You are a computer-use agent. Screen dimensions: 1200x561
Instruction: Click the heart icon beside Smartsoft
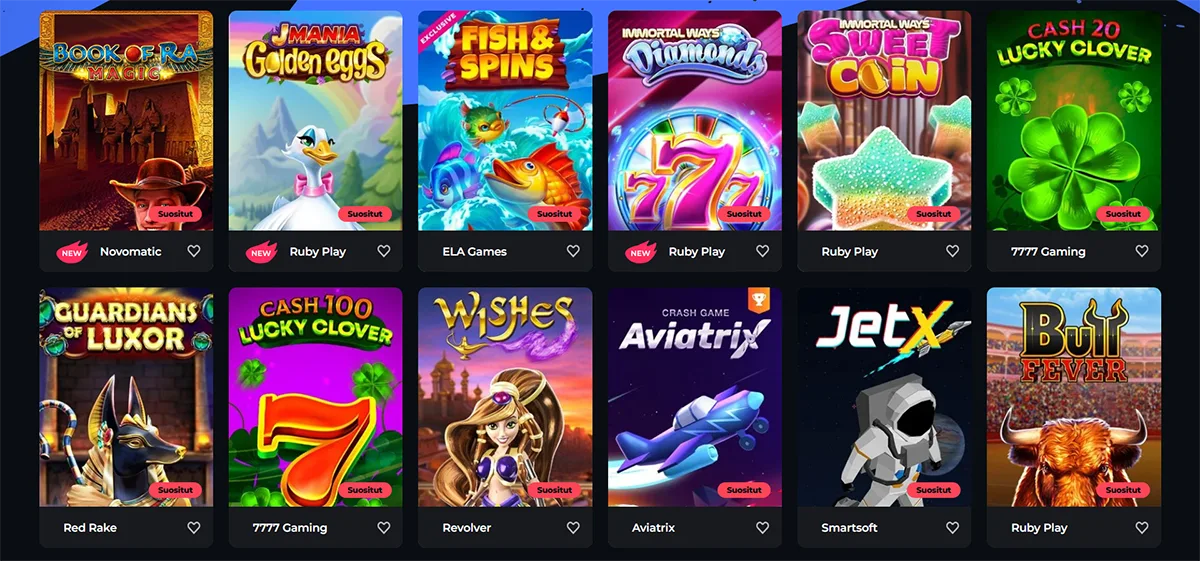(x=953, y=528)
